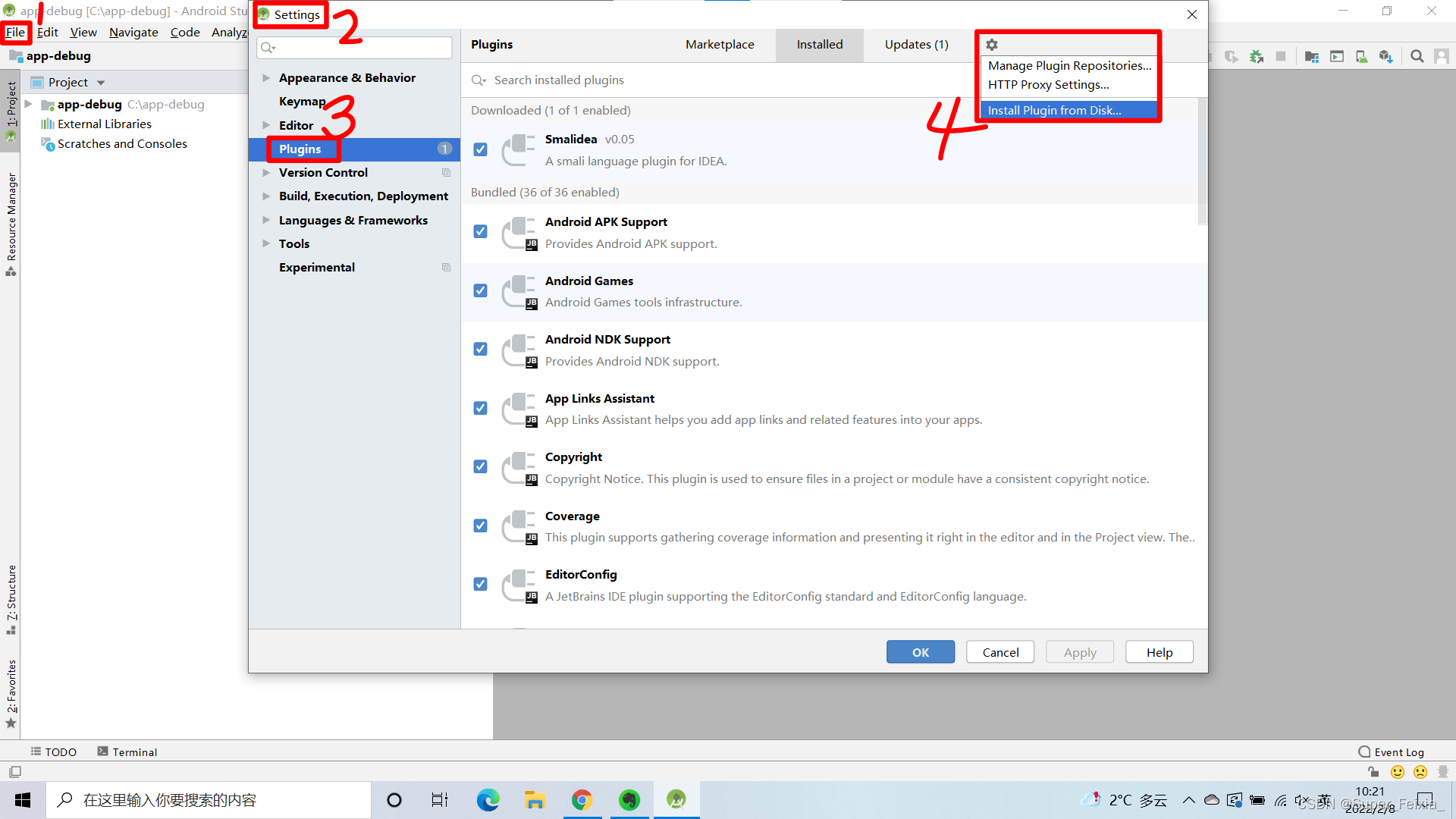Collapse the app-debug project tree node
This screenshot has height=819, width=1456.
point(27,105)
